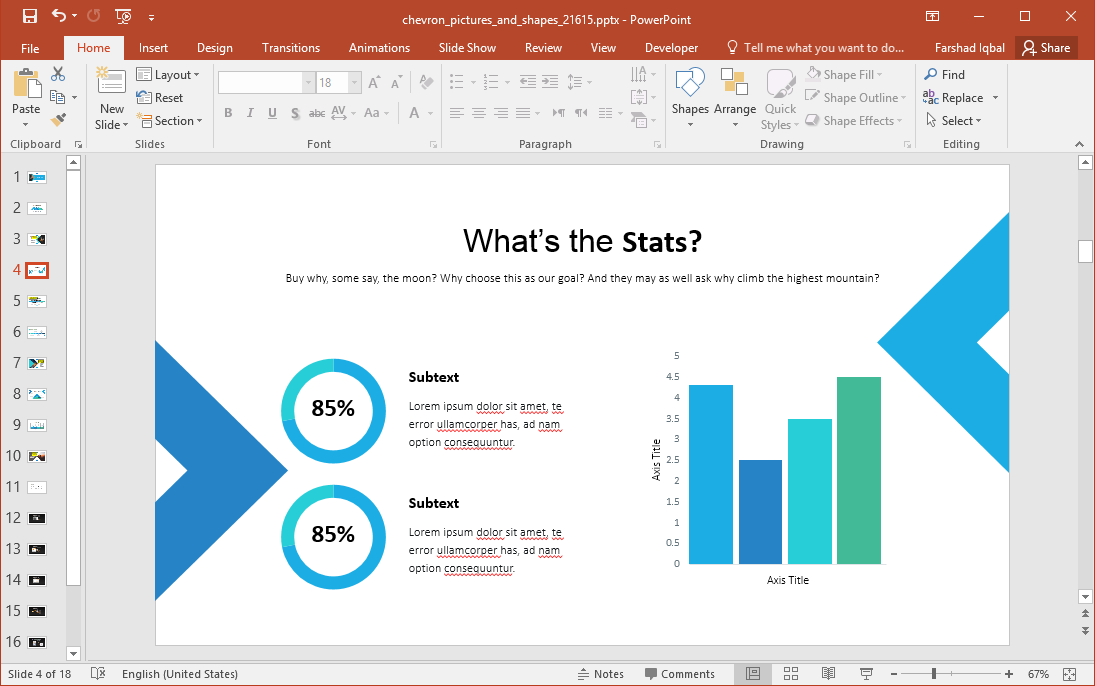This screenshot has width=1095, height=686.
Task: Select slide 7 thumbnail
Action: tap(37, 363)
